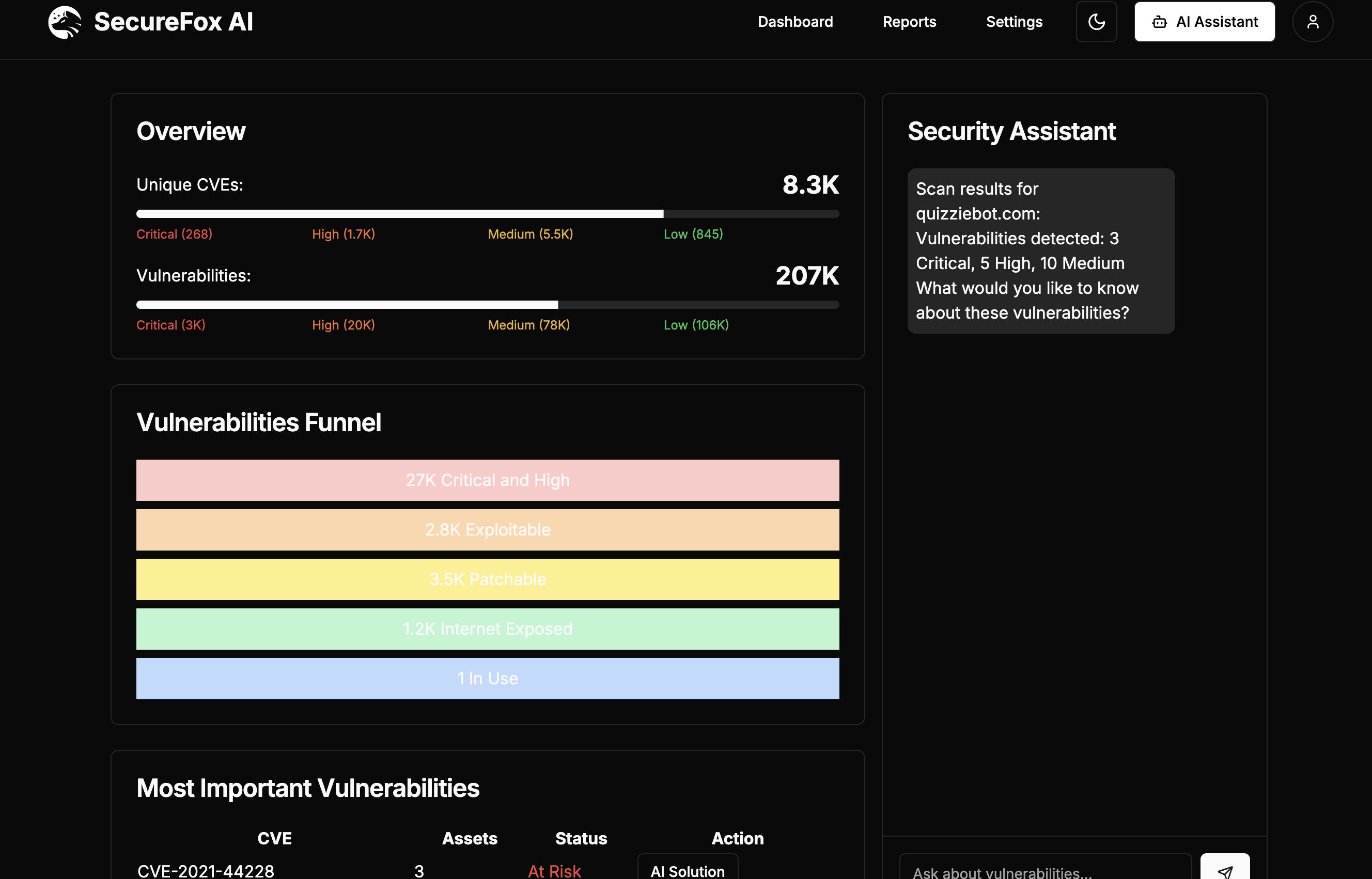Select the 27K Critical and High funnel bar
The width and height of the screenshot is (1372, 879).
click(x=487, y=480)
